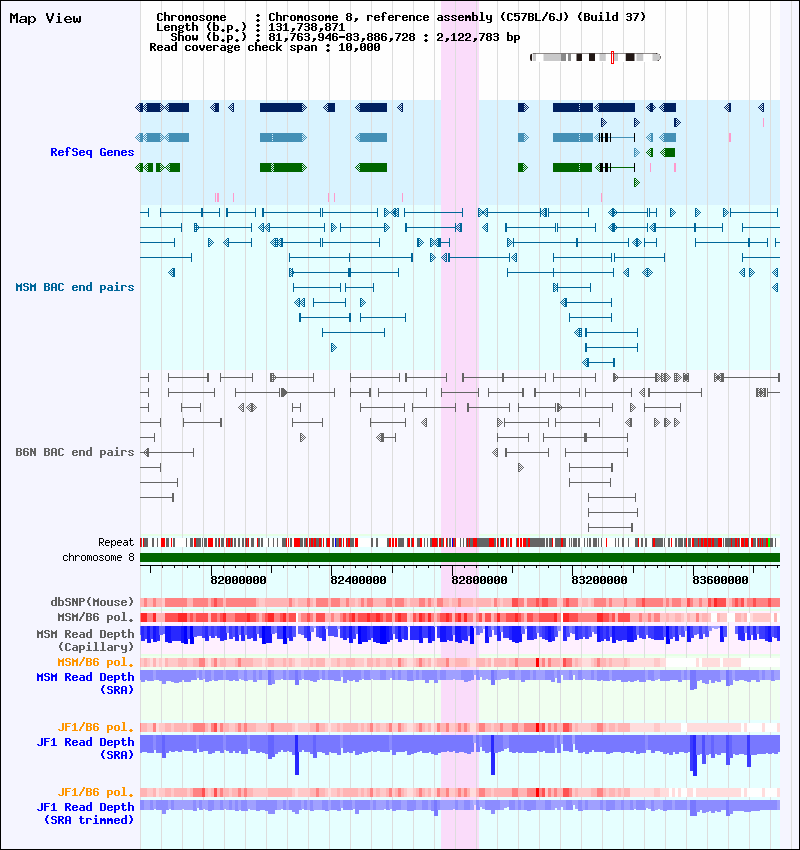Click the Read coverage check span text

(x=265, y=48)
